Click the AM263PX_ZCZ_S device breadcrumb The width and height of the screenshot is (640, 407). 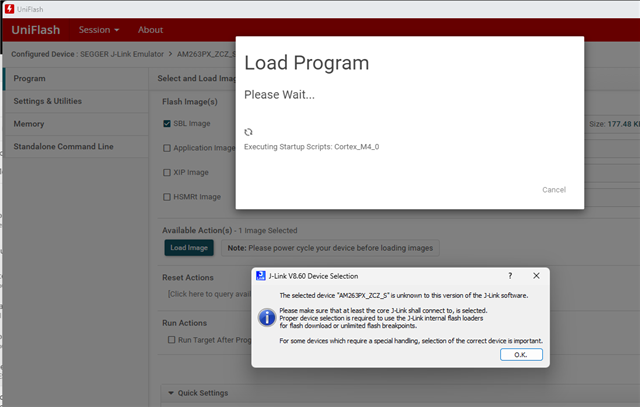click(x=206, y=54)
